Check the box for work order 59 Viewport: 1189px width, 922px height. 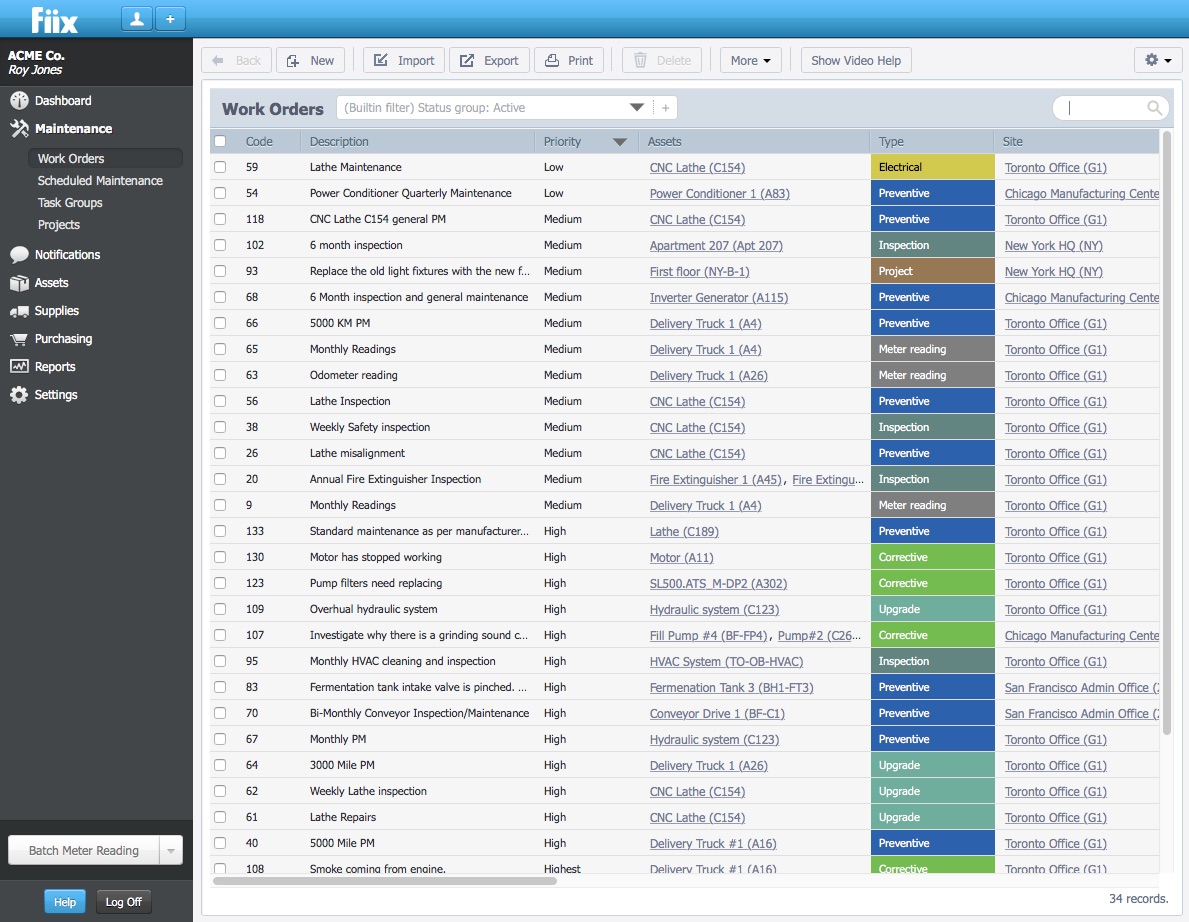(220, 168)
